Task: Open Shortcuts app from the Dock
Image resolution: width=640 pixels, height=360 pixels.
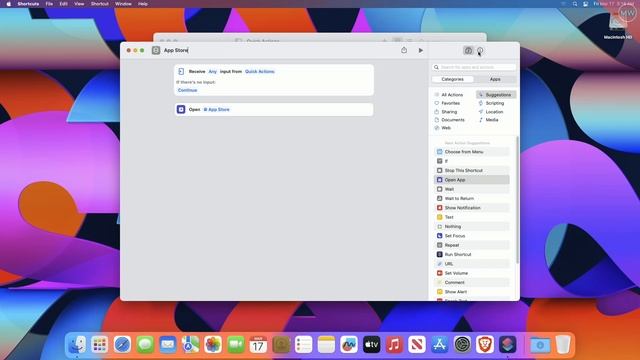Action: (508, 345)
